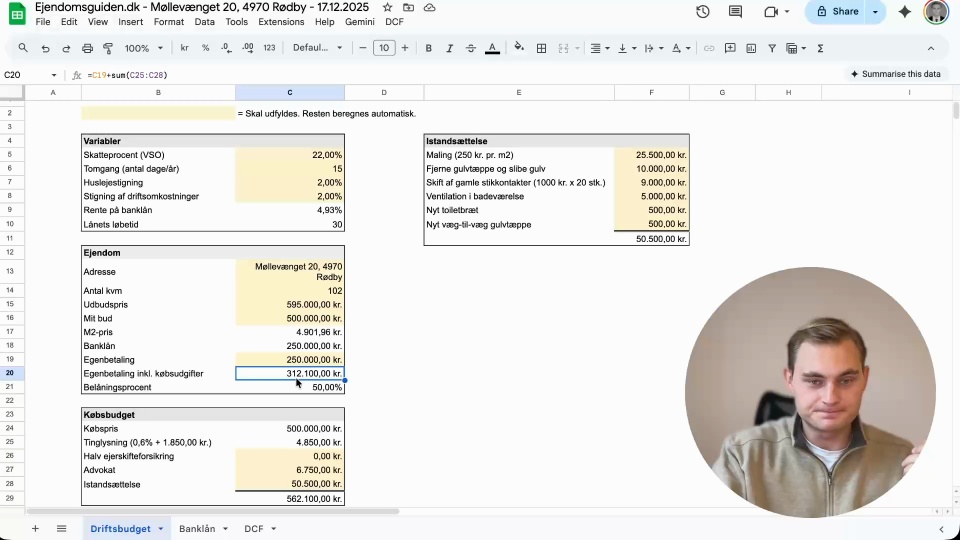The height and width of the screenshot is (540, 960).
Task: Click the borders toolbar icon
Action: coord(541,48)
